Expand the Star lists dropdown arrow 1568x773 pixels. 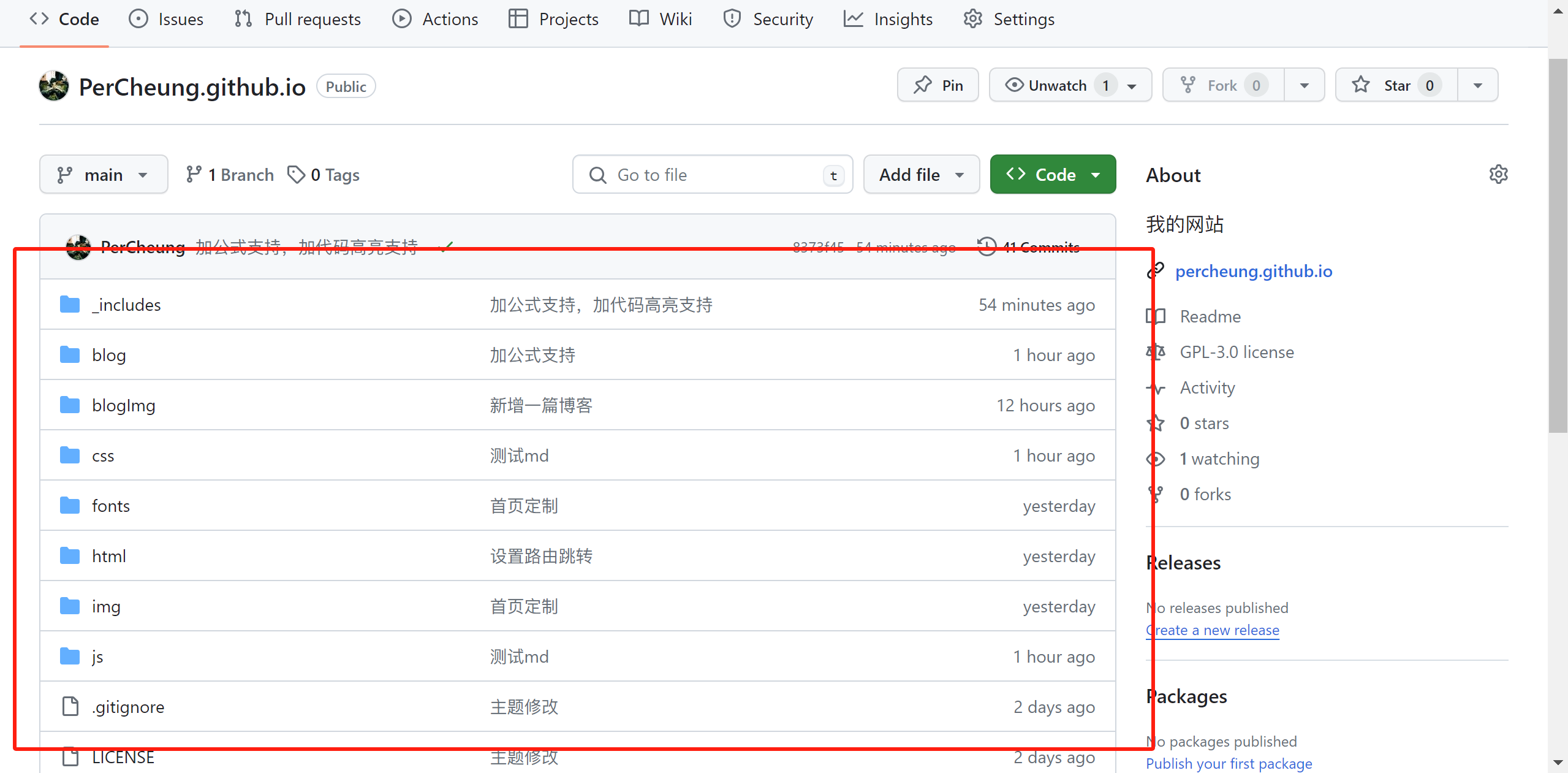pos(1478,86)
